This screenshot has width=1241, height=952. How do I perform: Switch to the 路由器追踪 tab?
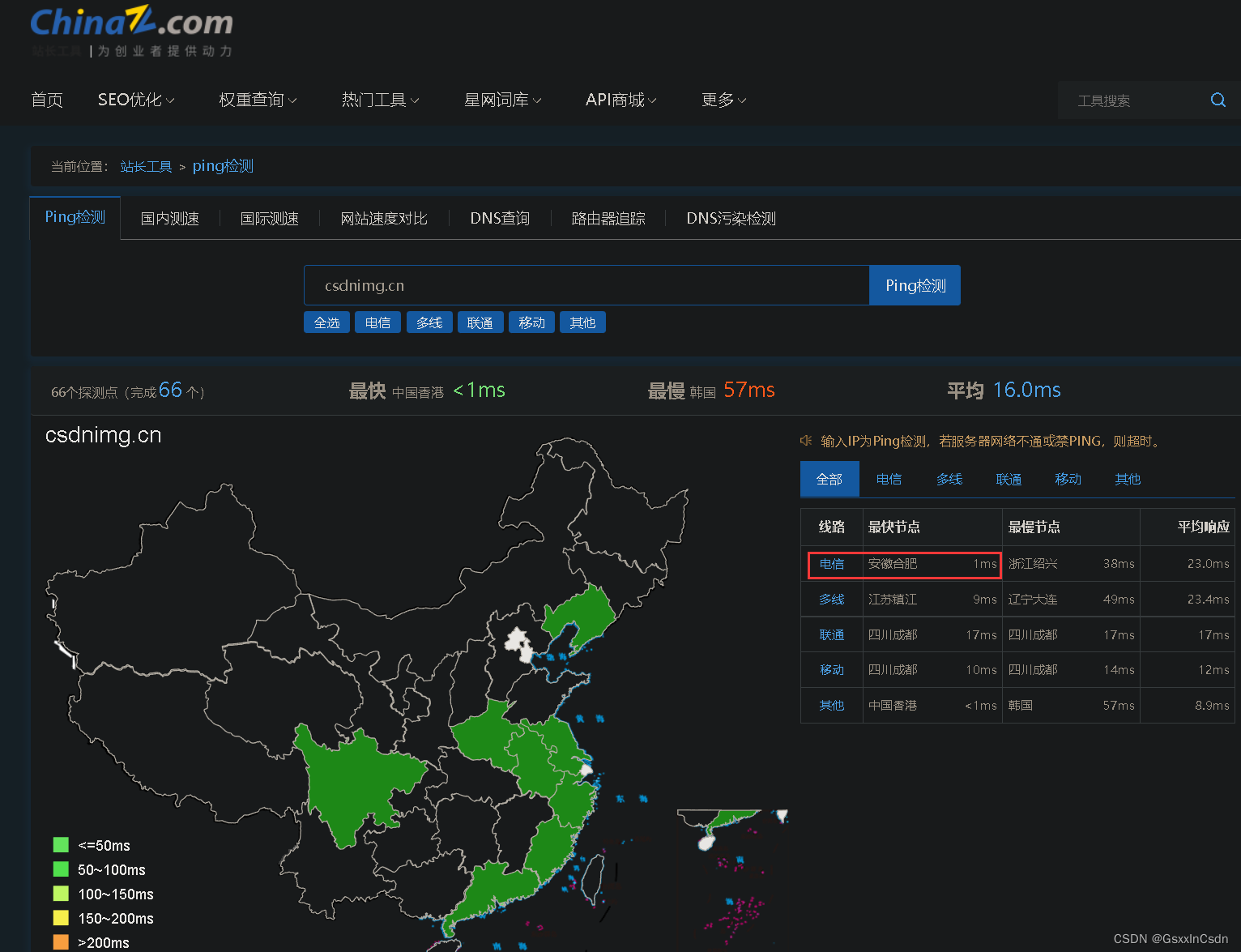608,219
